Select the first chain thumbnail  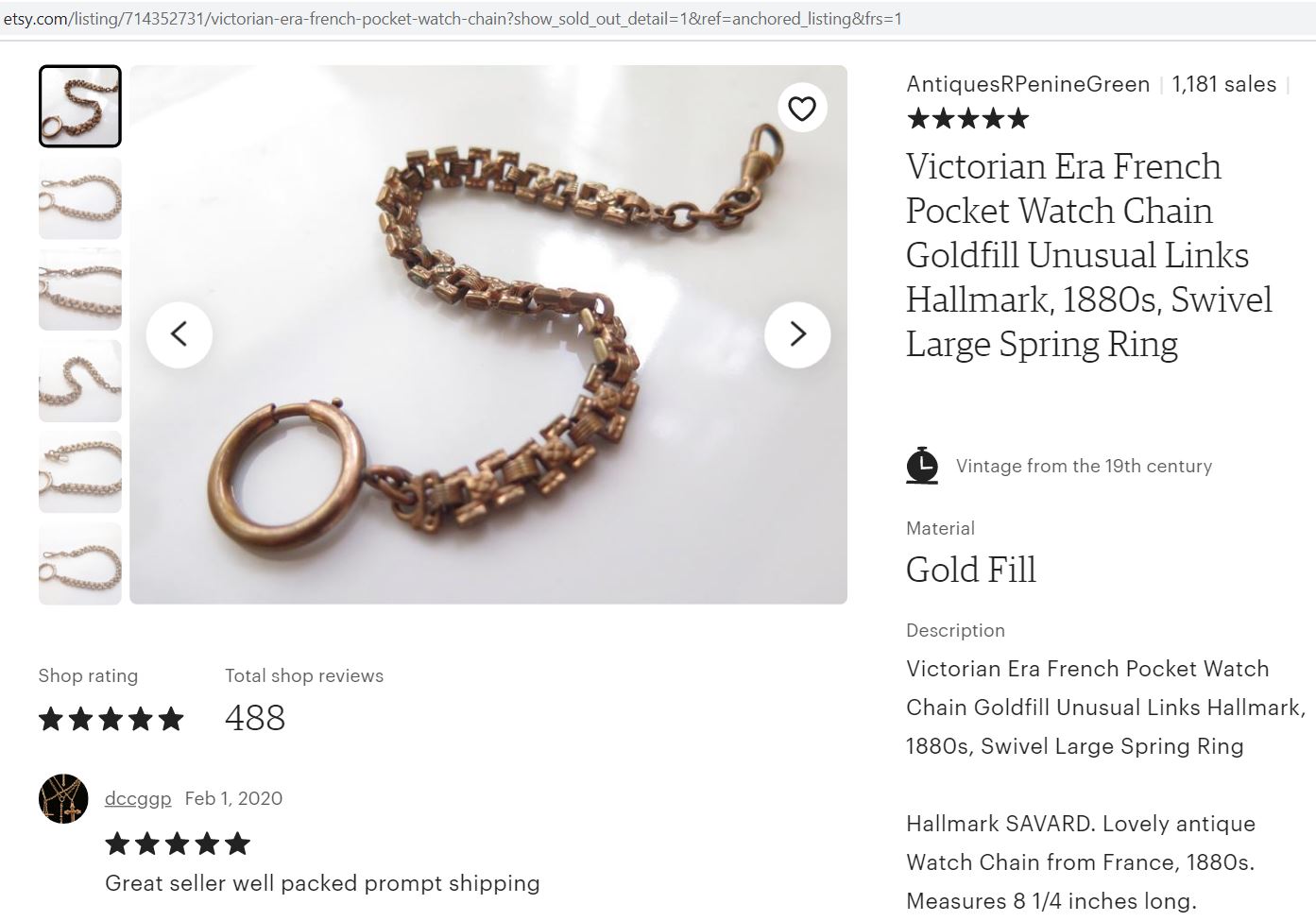pos(80,107)
